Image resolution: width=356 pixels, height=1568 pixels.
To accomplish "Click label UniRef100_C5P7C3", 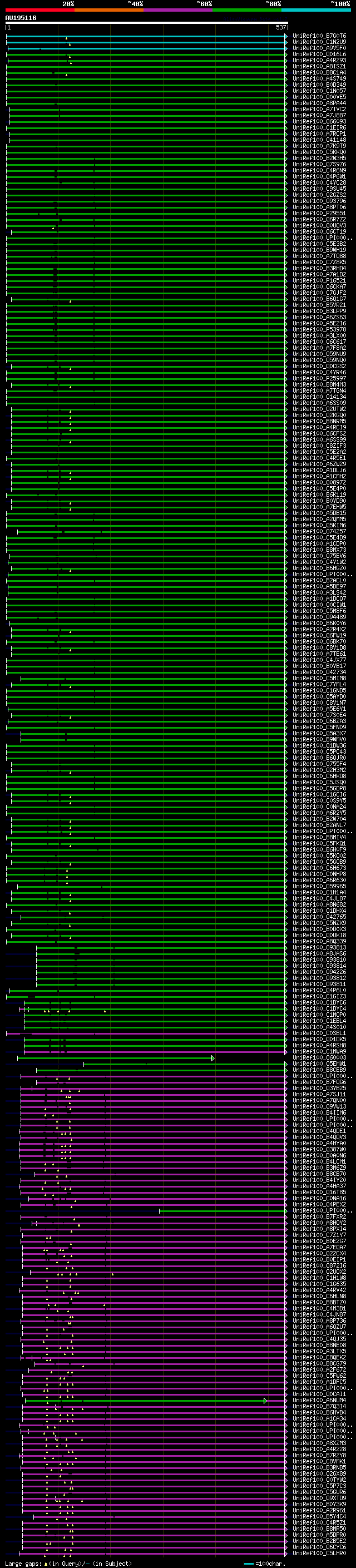I will (x=319, y=1485).
